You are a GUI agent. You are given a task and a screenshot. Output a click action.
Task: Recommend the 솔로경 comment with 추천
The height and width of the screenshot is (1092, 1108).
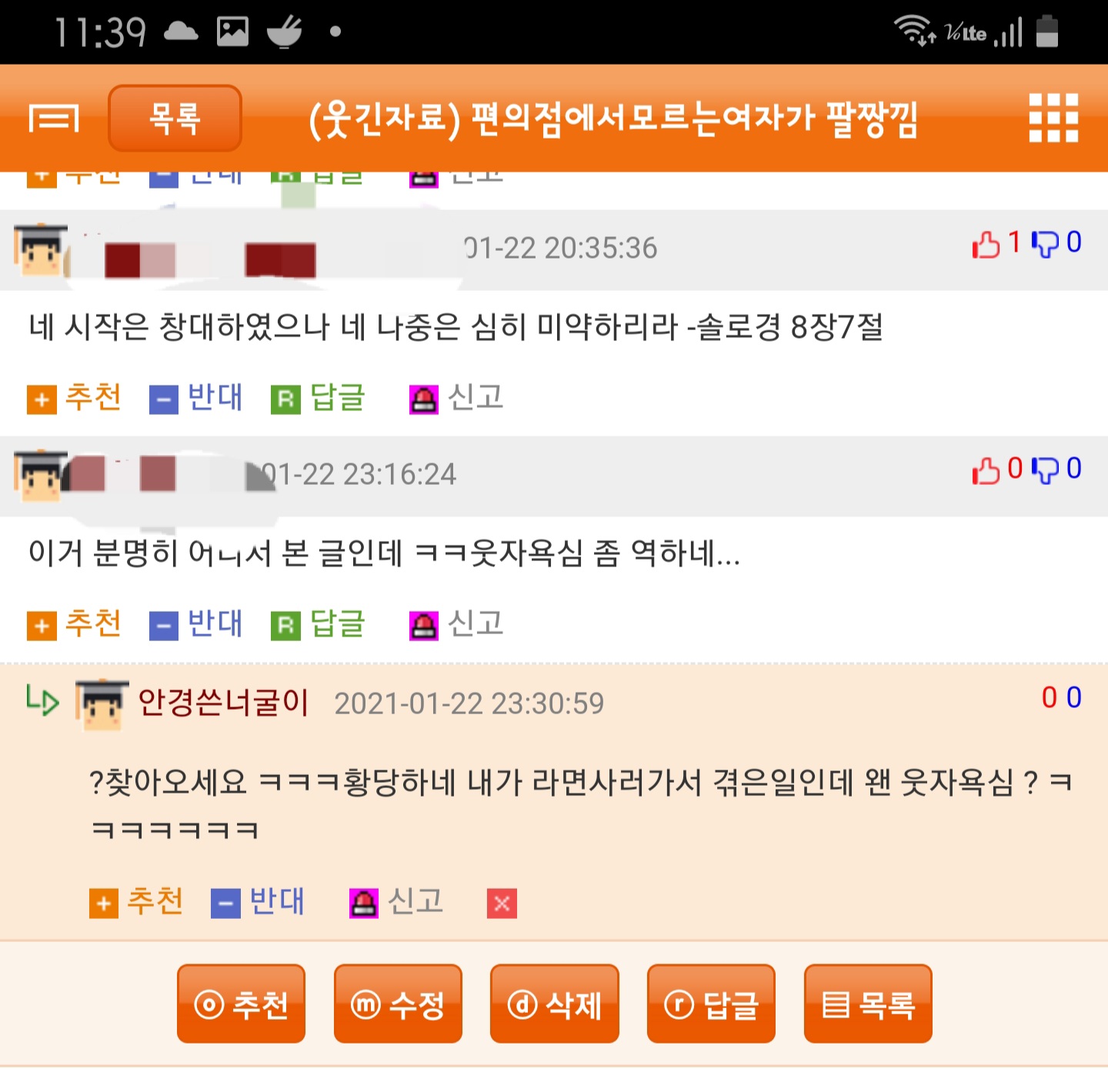coord(74,398)
